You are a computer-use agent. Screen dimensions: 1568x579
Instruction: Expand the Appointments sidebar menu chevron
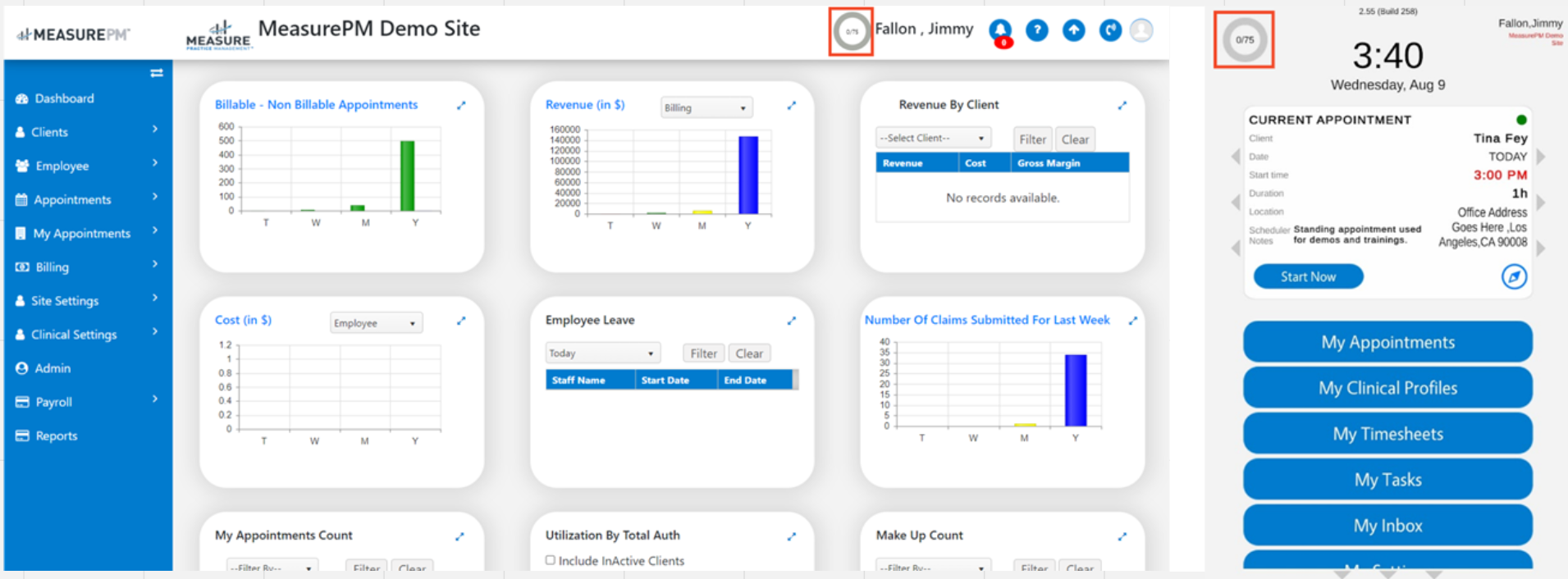(x=155, y=197)
